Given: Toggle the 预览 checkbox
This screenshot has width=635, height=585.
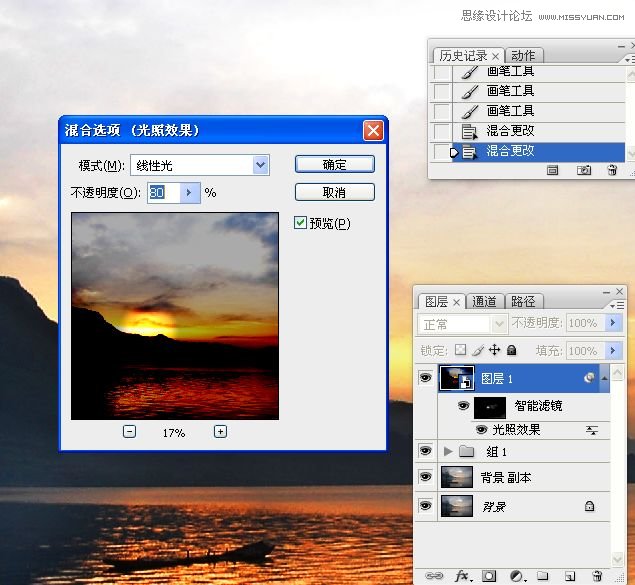Looking at the screenshot, I should [300, 222].
